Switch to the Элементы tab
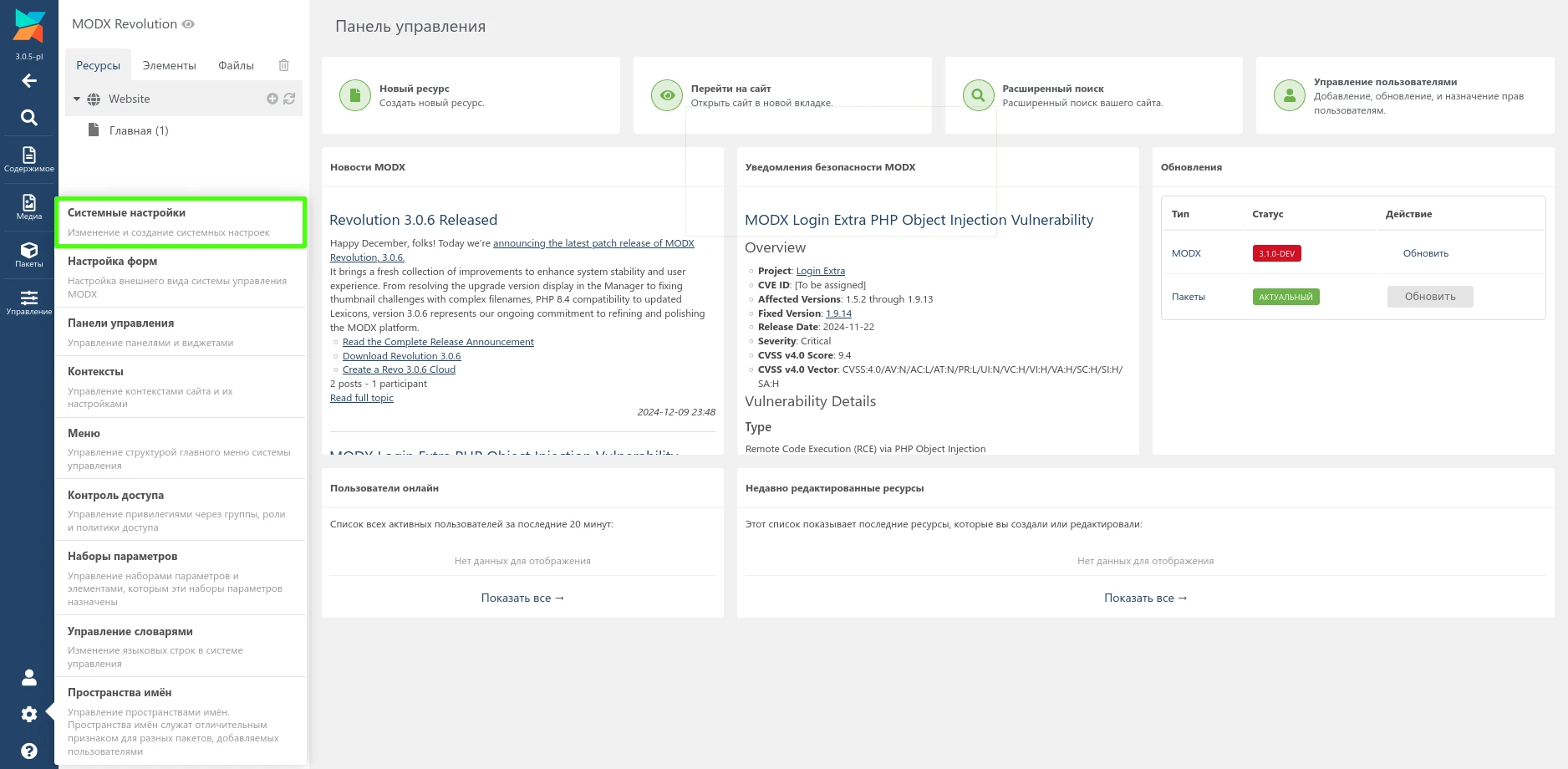Image resolution: width=1568 pixels, height=769 pixels. (169, 65)
